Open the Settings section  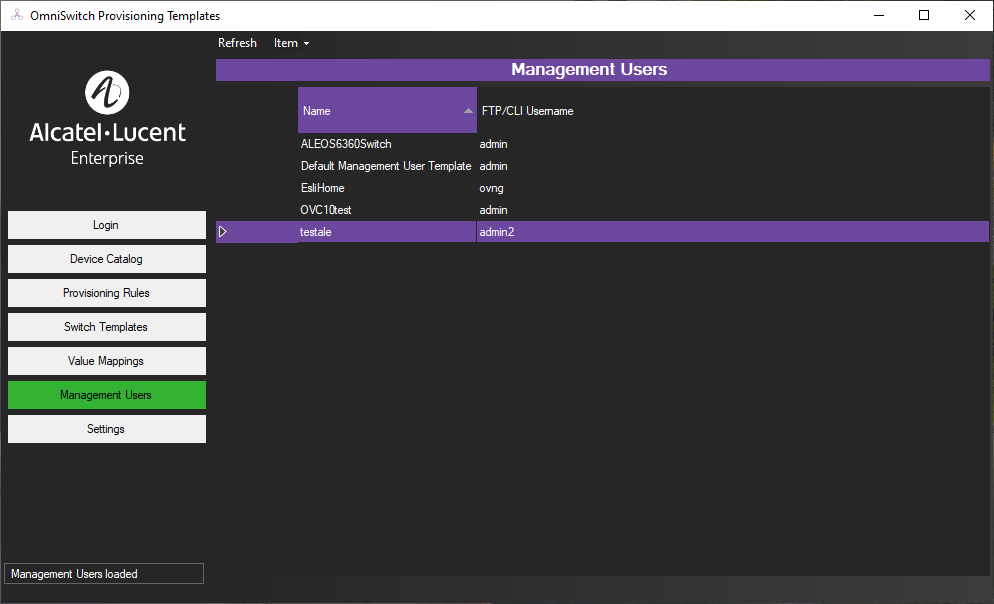(106, 429)
